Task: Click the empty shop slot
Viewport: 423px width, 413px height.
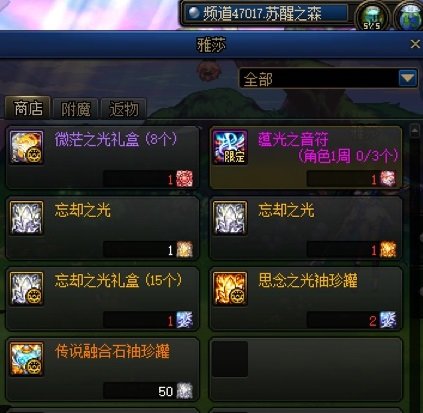Action: (305, 369)
